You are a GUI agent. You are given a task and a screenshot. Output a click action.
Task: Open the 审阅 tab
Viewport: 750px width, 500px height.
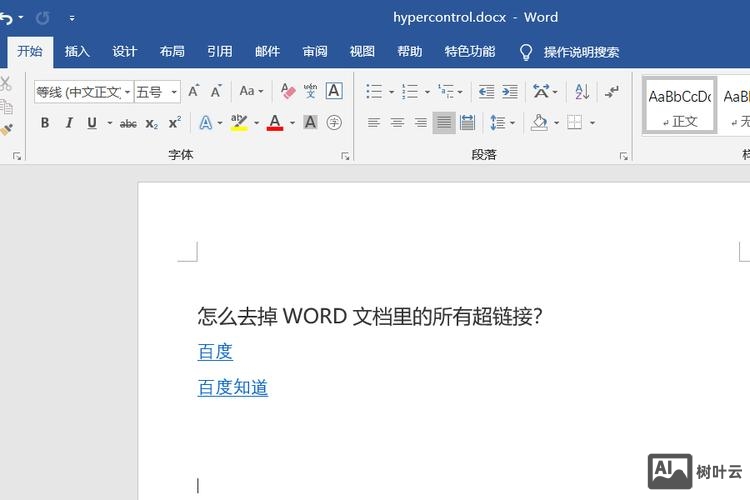point(315,51)
